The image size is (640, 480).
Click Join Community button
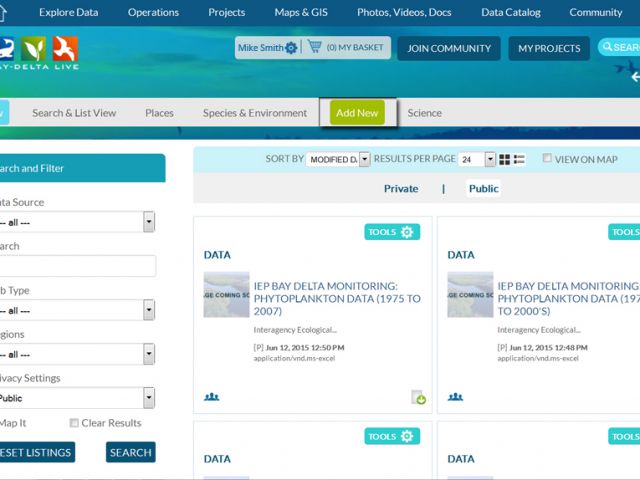pyautogui.click(x=449, y=48)
